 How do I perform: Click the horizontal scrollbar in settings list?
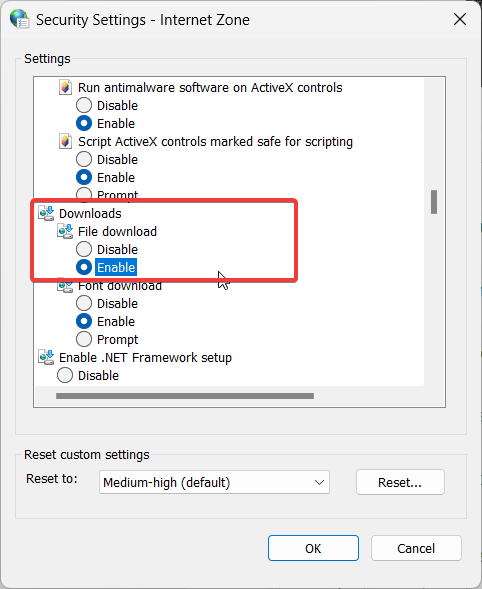click(185, 396)
